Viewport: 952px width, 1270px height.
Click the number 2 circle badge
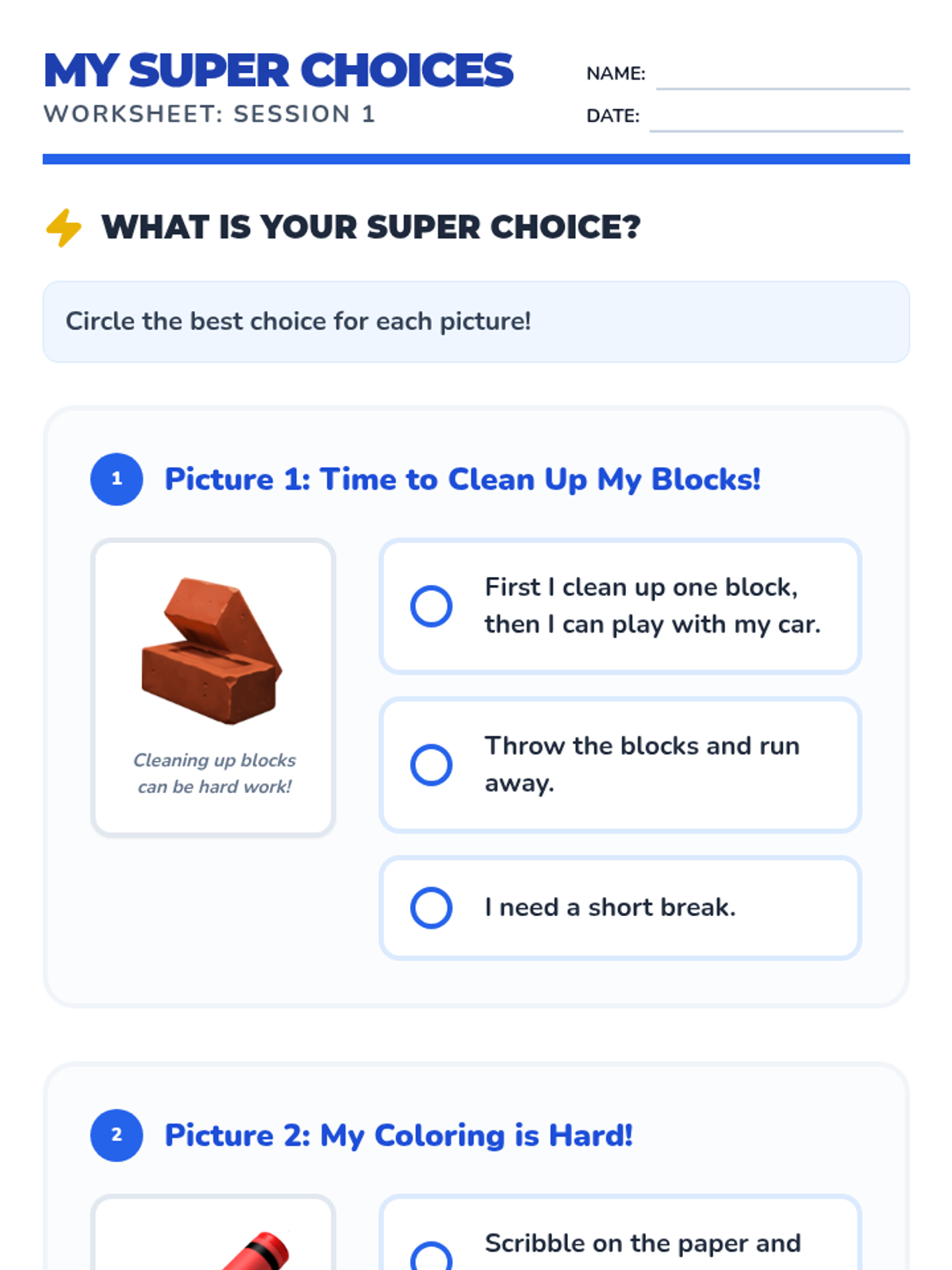pos(117,1135)
